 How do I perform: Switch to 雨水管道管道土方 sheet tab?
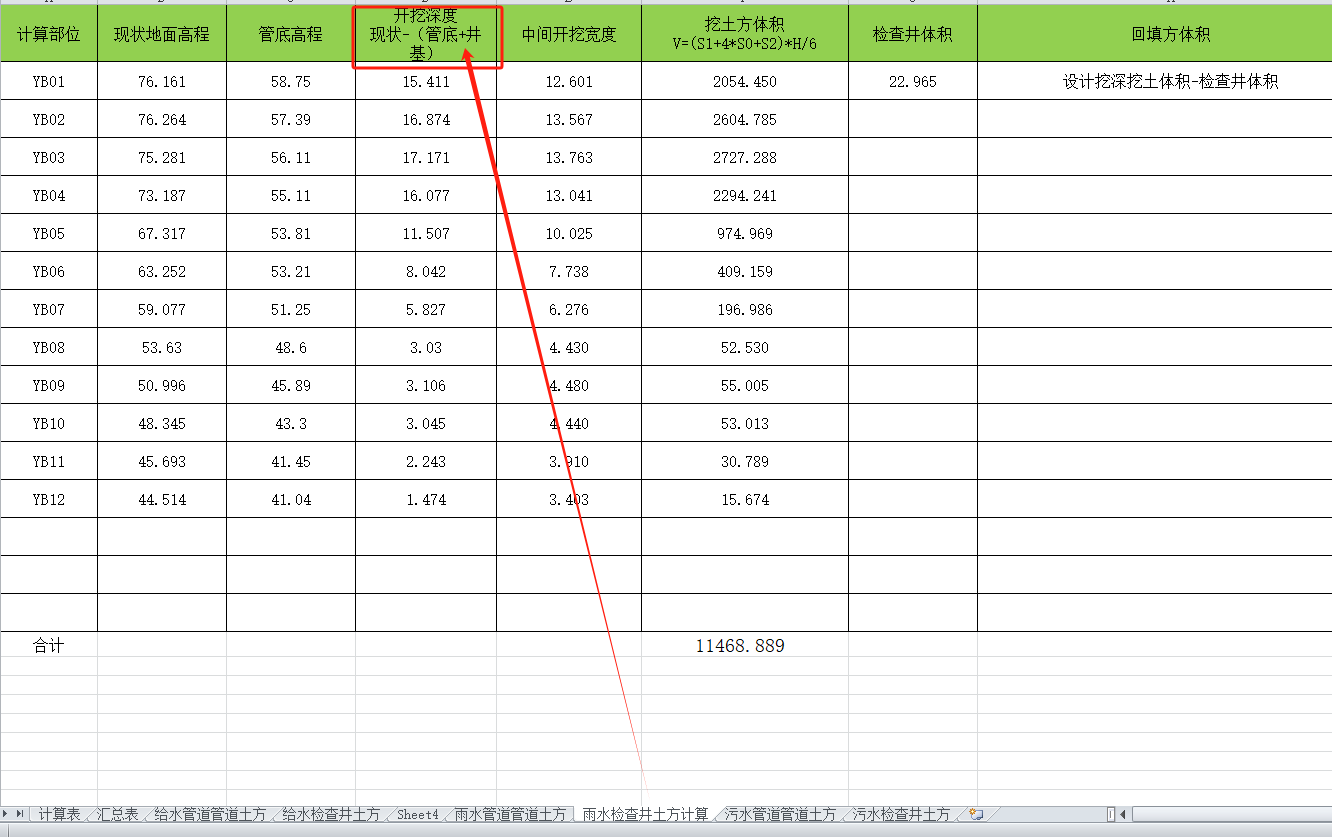click(x=510, y=814)
